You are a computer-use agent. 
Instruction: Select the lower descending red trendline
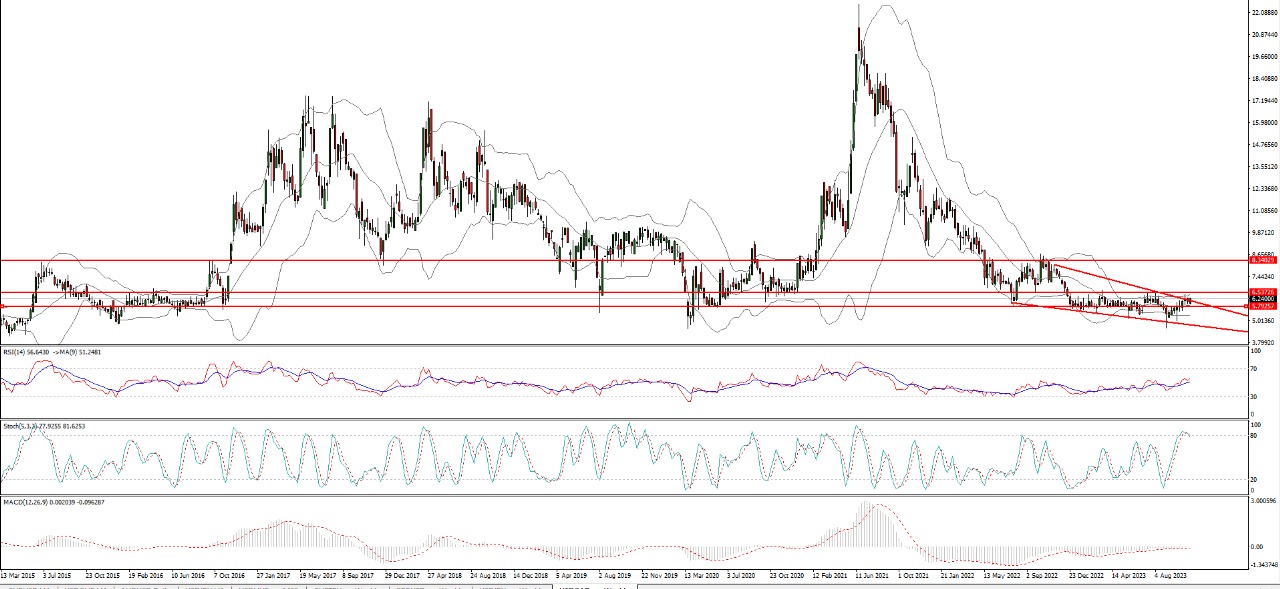point(1130,316)
